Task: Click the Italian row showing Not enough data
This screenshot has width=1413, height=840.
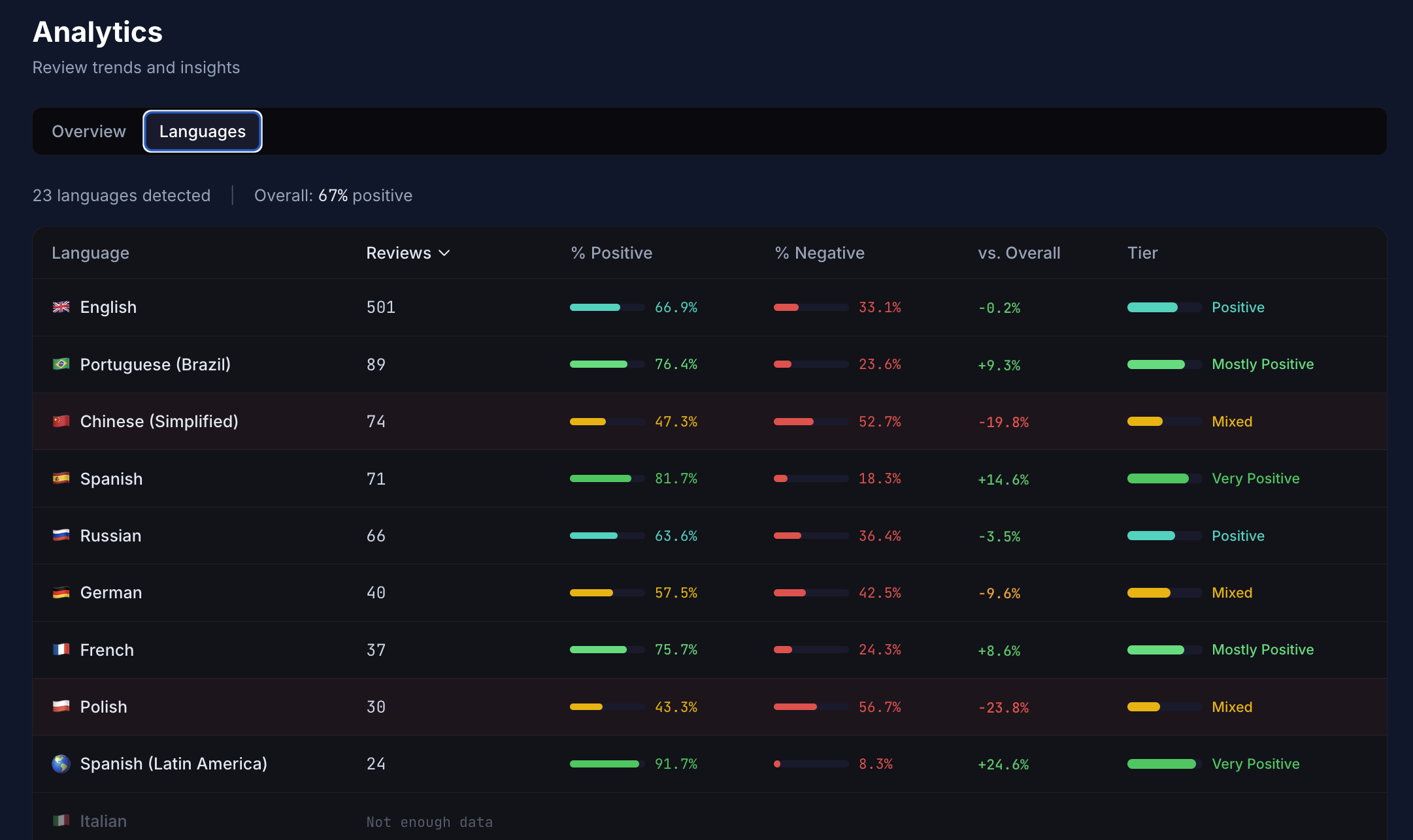Action: (429, 821)
